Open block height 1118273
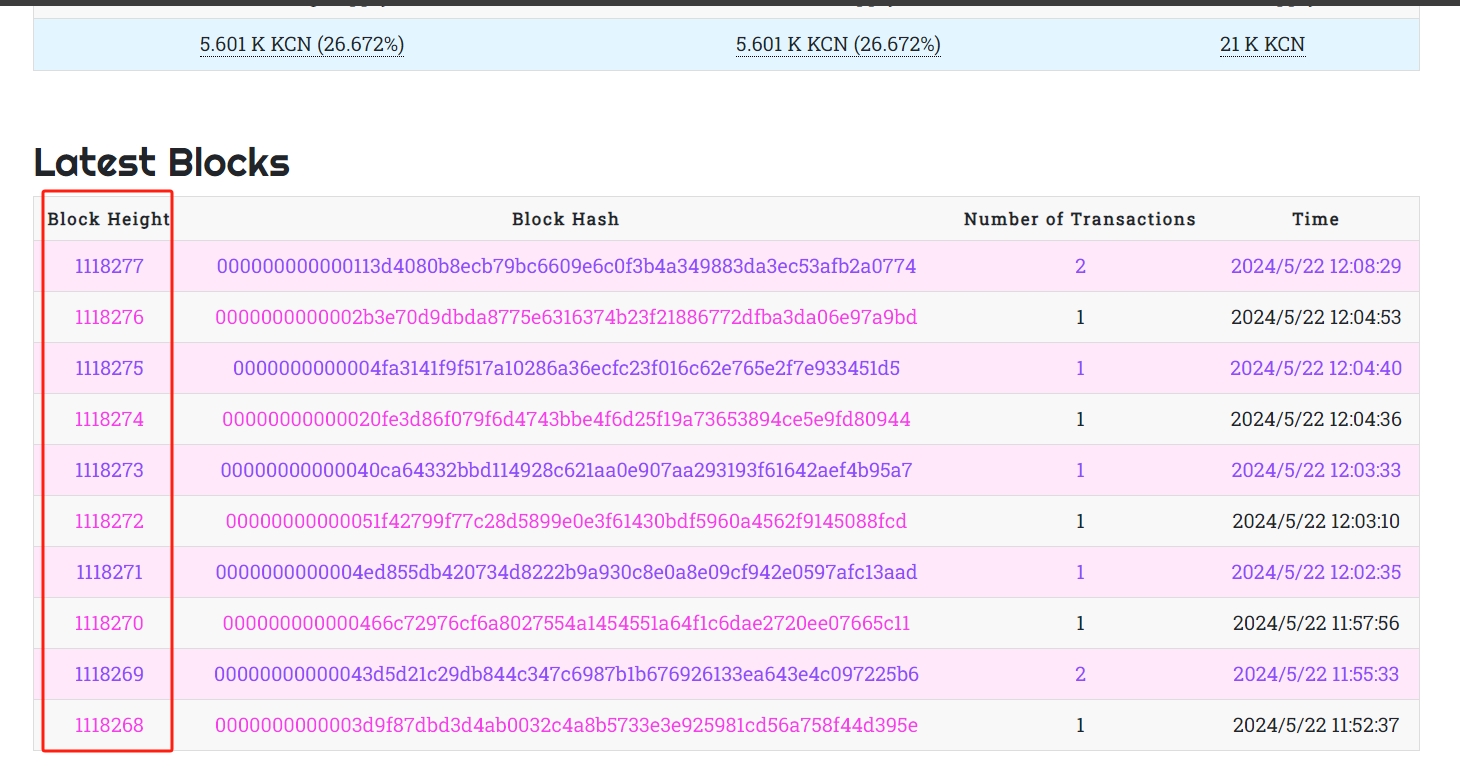Viewport: 1460px width, 779px height. click(109, 471)
